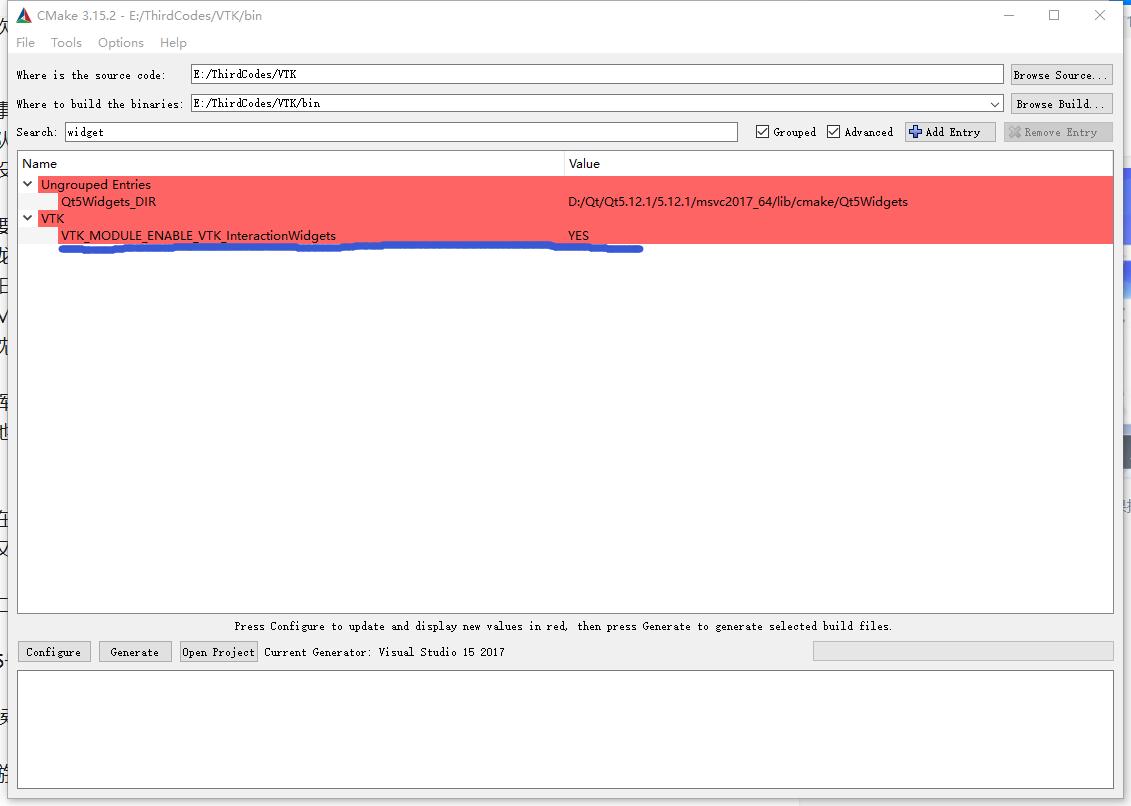1131x806 pixels.
Task: Click the source code path field
Action: 597,74
